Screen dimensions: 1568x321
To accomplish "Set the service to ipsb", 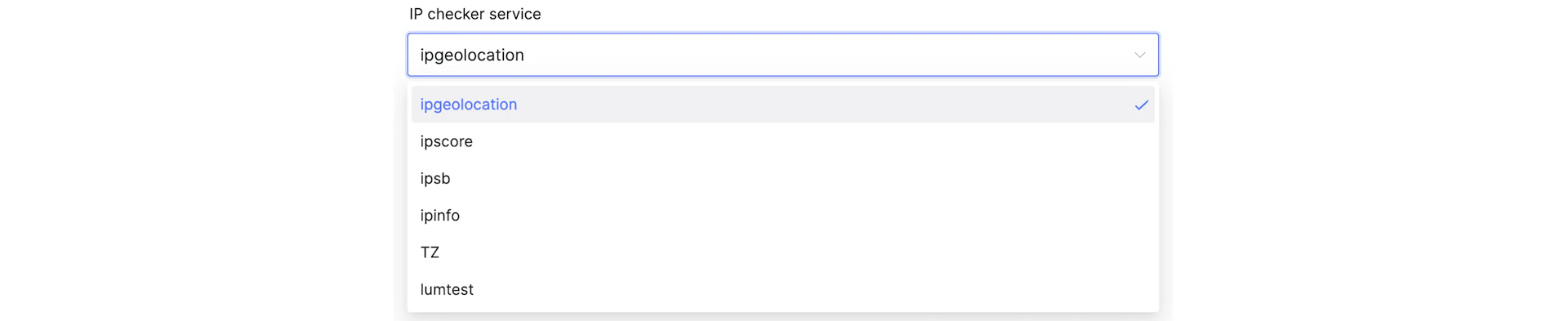I will coord(782,178).
